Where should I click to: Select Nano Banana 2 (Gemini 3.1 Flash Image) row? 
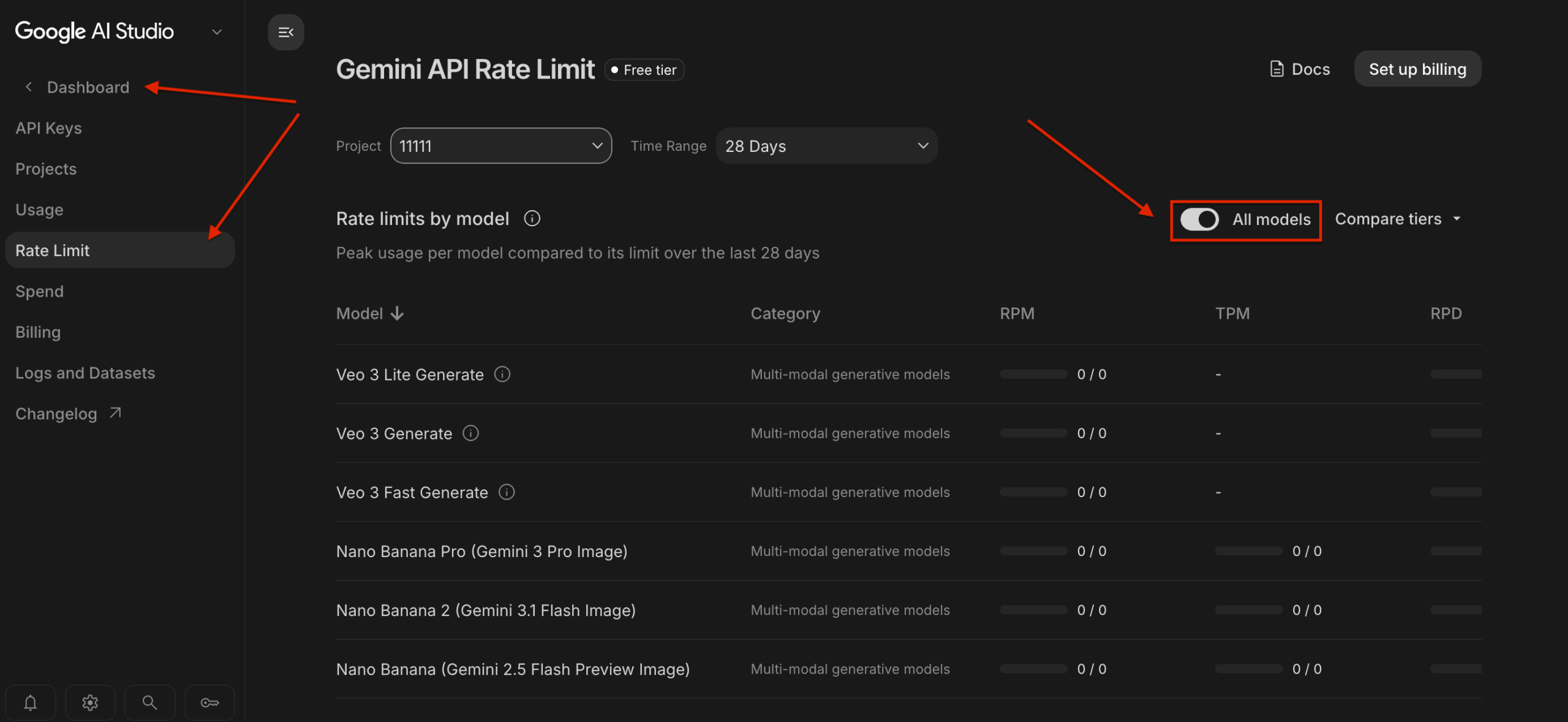click(x=908, y=610)
